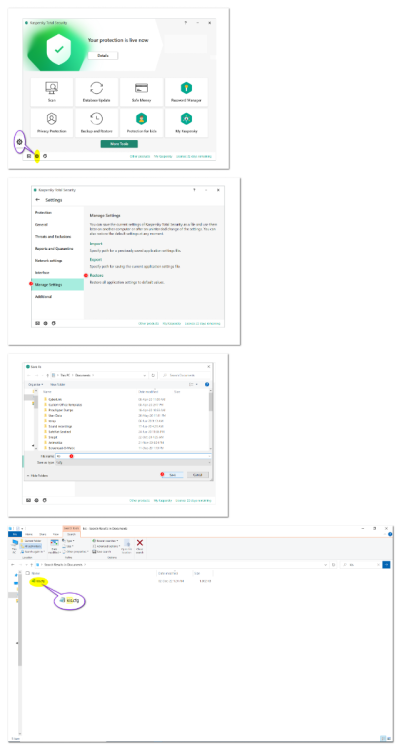The height and width of the screenshot is (750, 401).
Task: Click the More Tools button
Action: click(x=119, y=144)
